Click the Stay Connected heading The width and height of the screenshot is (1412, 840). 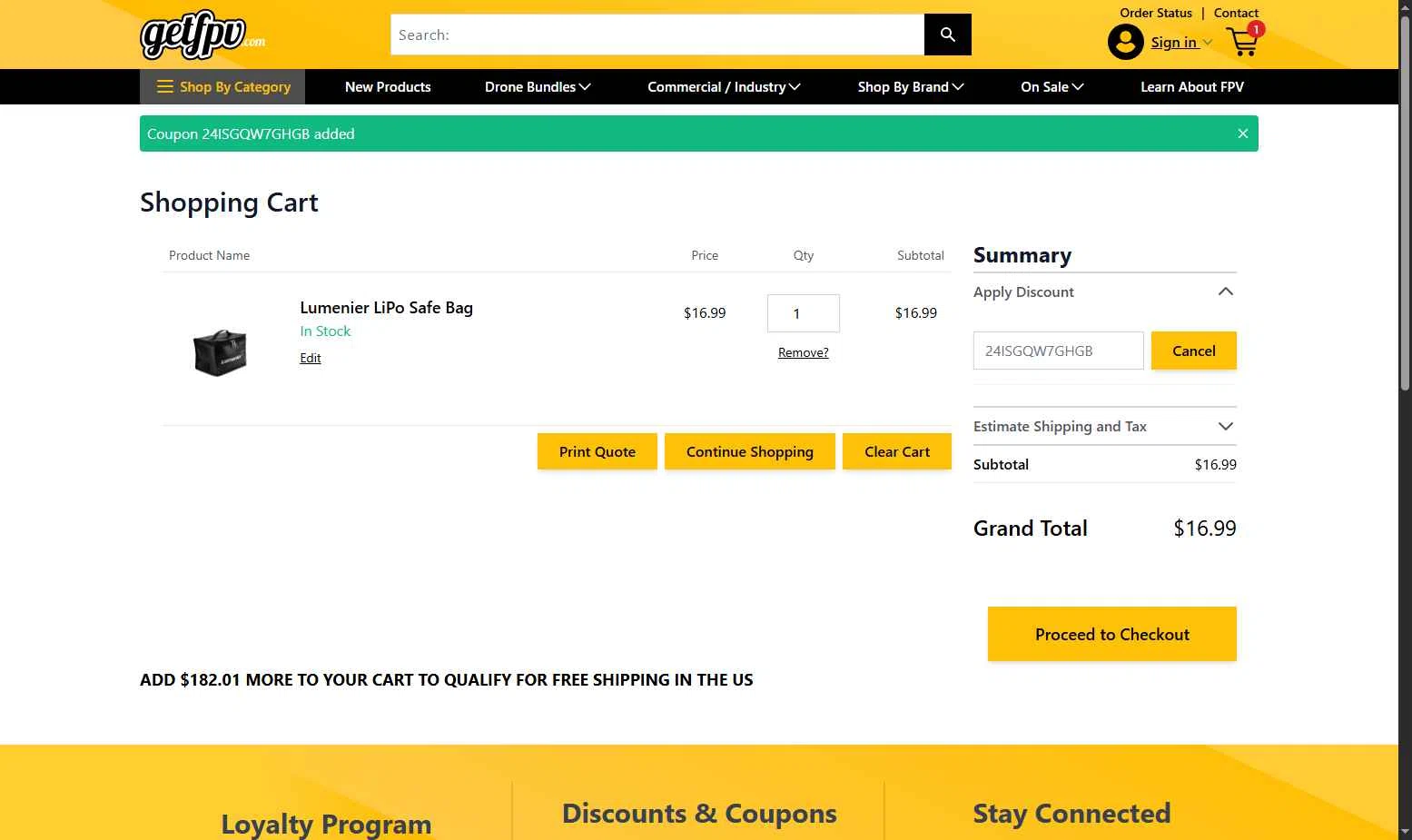point(1071,814)
